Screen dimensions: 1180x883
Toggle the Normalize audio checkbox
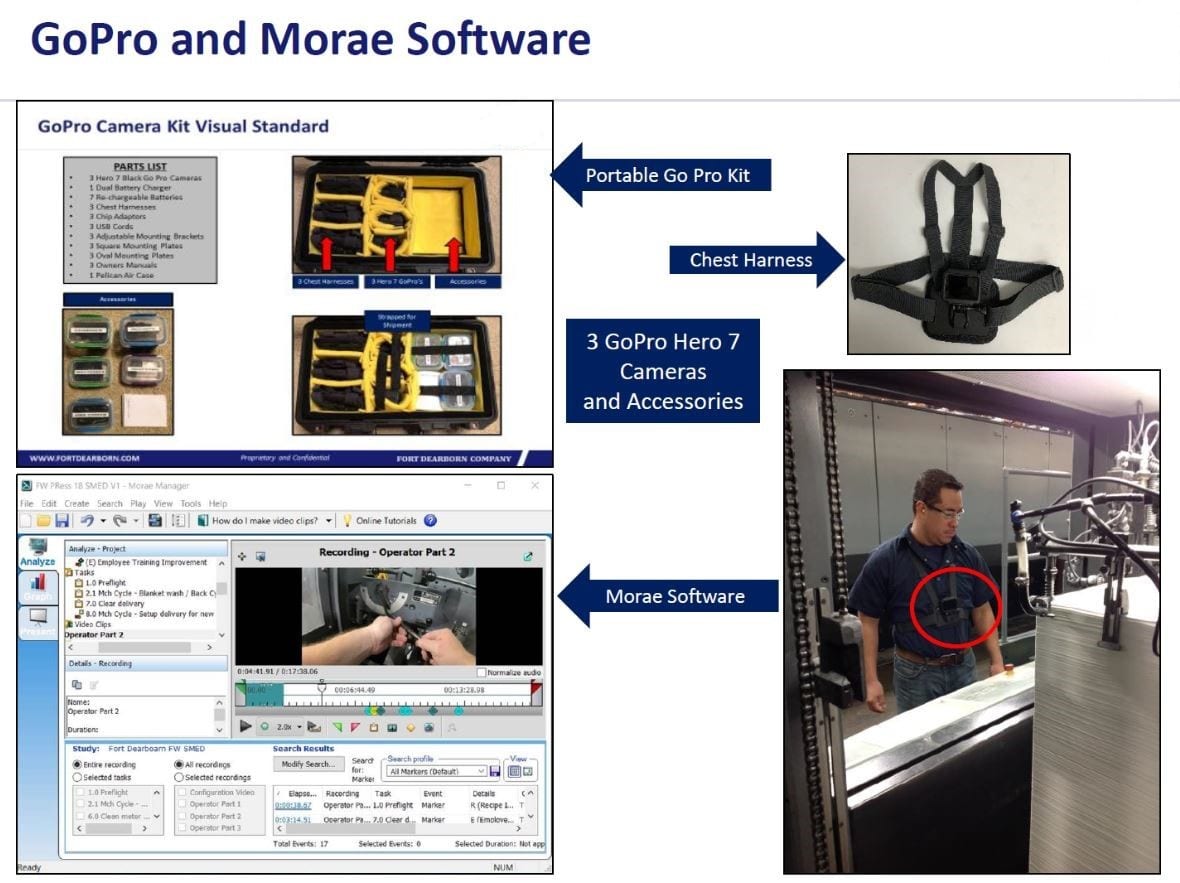[x=482, y=672]
